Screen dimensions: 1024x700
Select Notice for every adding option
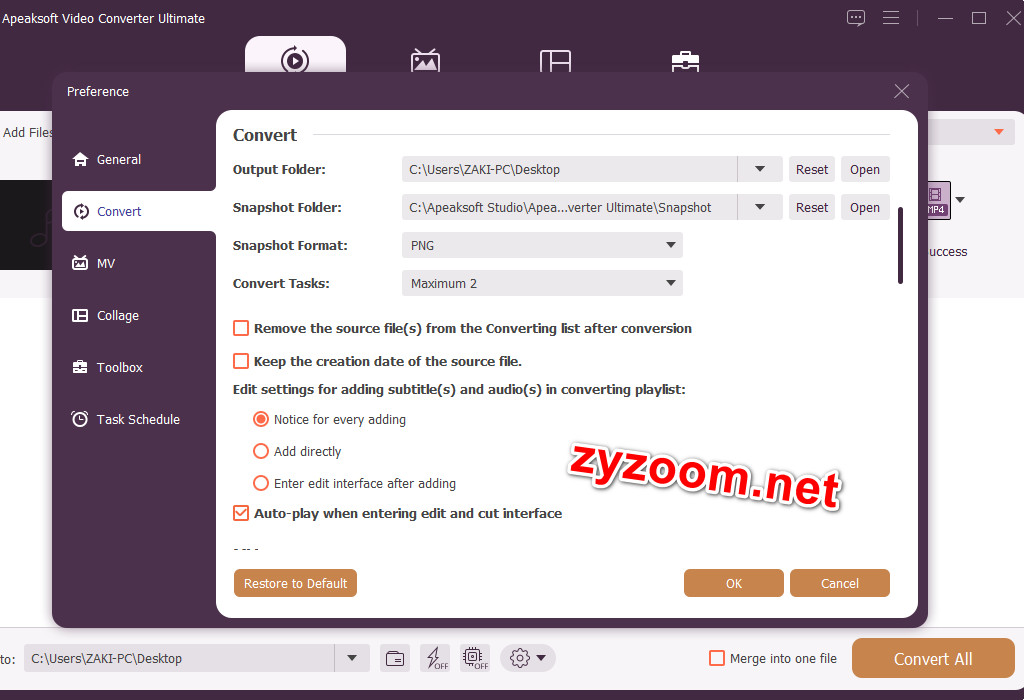[261, 419]
